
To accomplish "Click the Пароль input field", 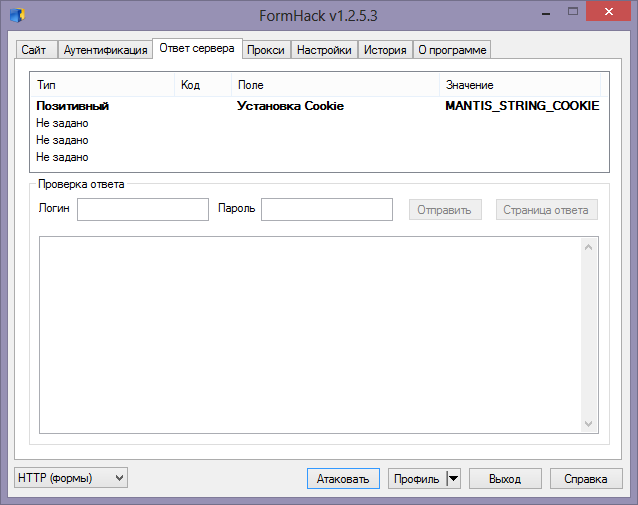I will click(x=327, y=209).
